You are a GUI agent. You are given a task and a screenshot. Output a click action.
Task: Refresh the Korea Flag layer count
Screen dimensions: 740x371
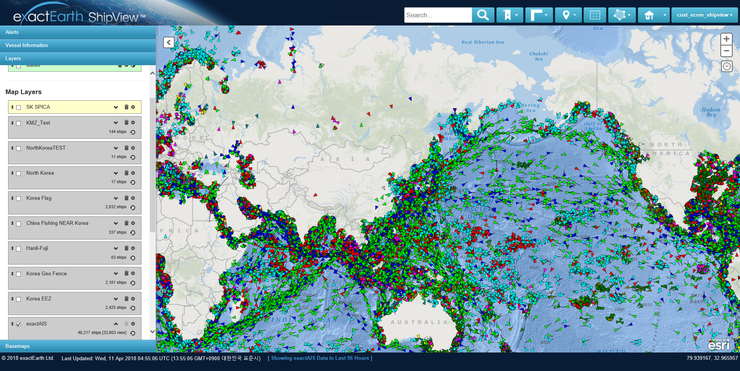tap(133, 207)
